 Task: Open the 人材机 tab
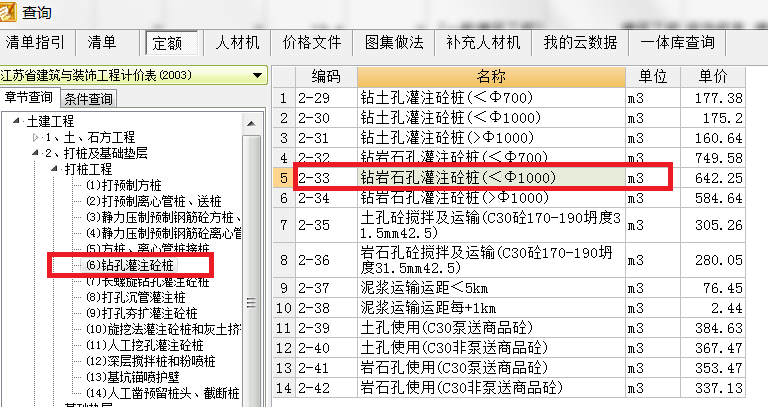coord(237,43)
